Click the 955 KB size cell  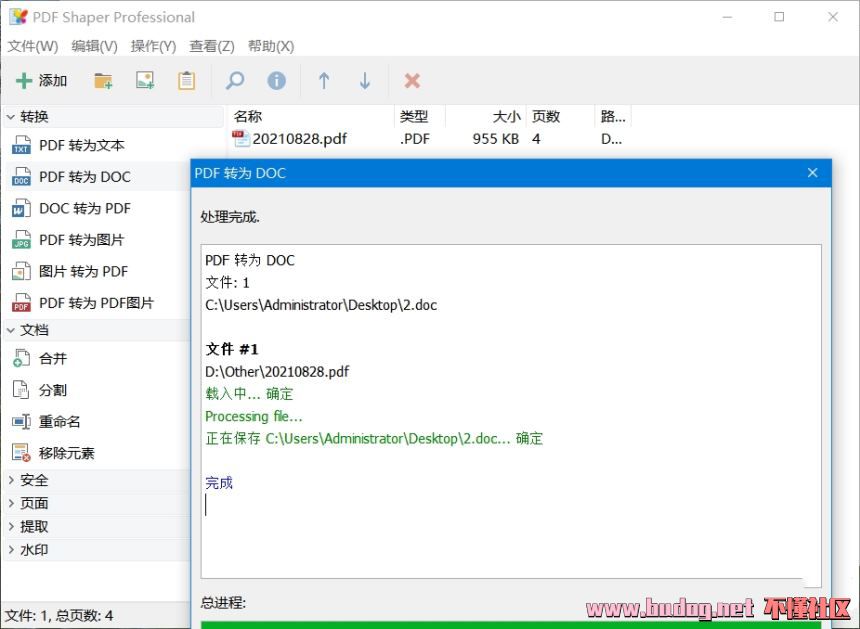tap(496, 139)
